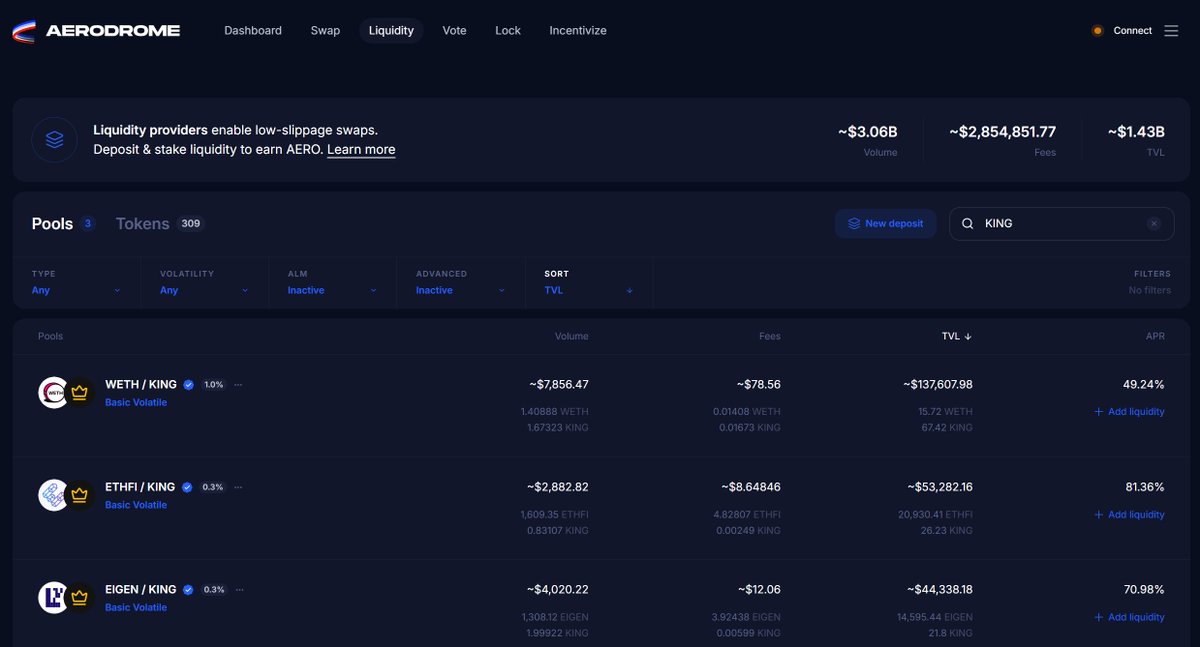Open the ETHFI / KING pool name
This screenshot has height=647, width=1200.
point(140,487)
